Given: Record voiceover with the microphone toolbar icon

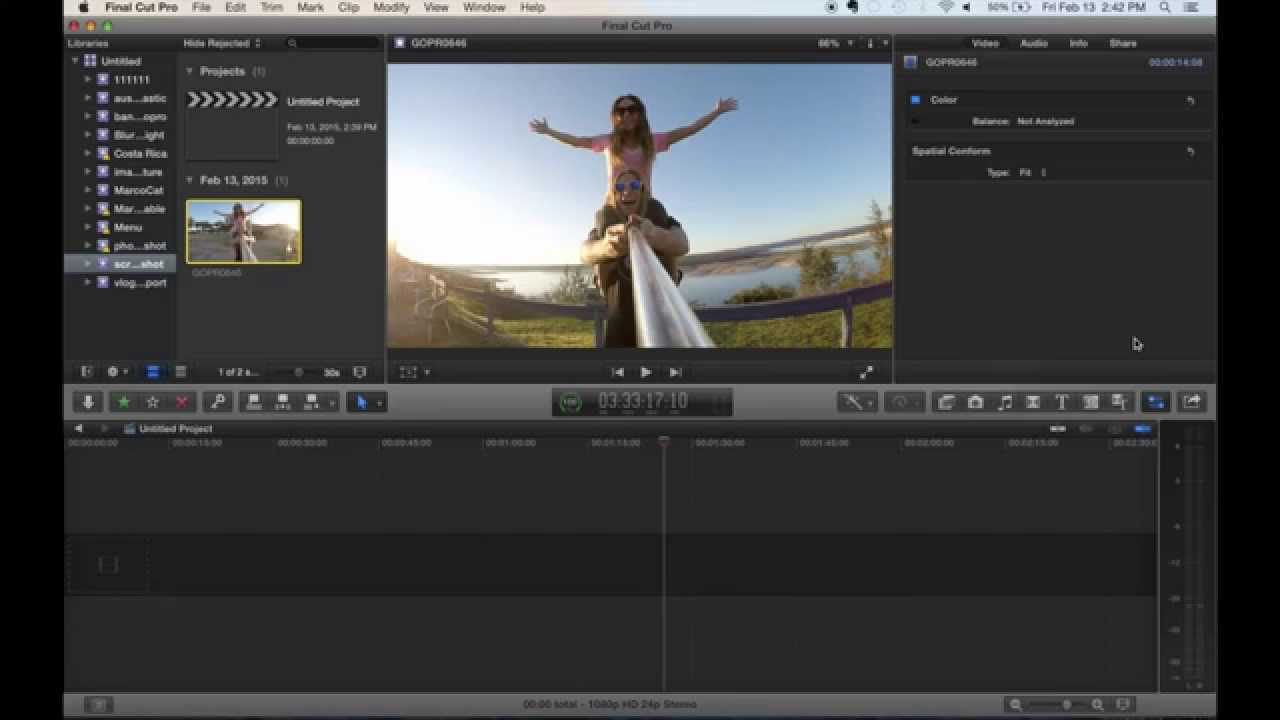Looking at the screenshot, I should [x=88, y=402].
